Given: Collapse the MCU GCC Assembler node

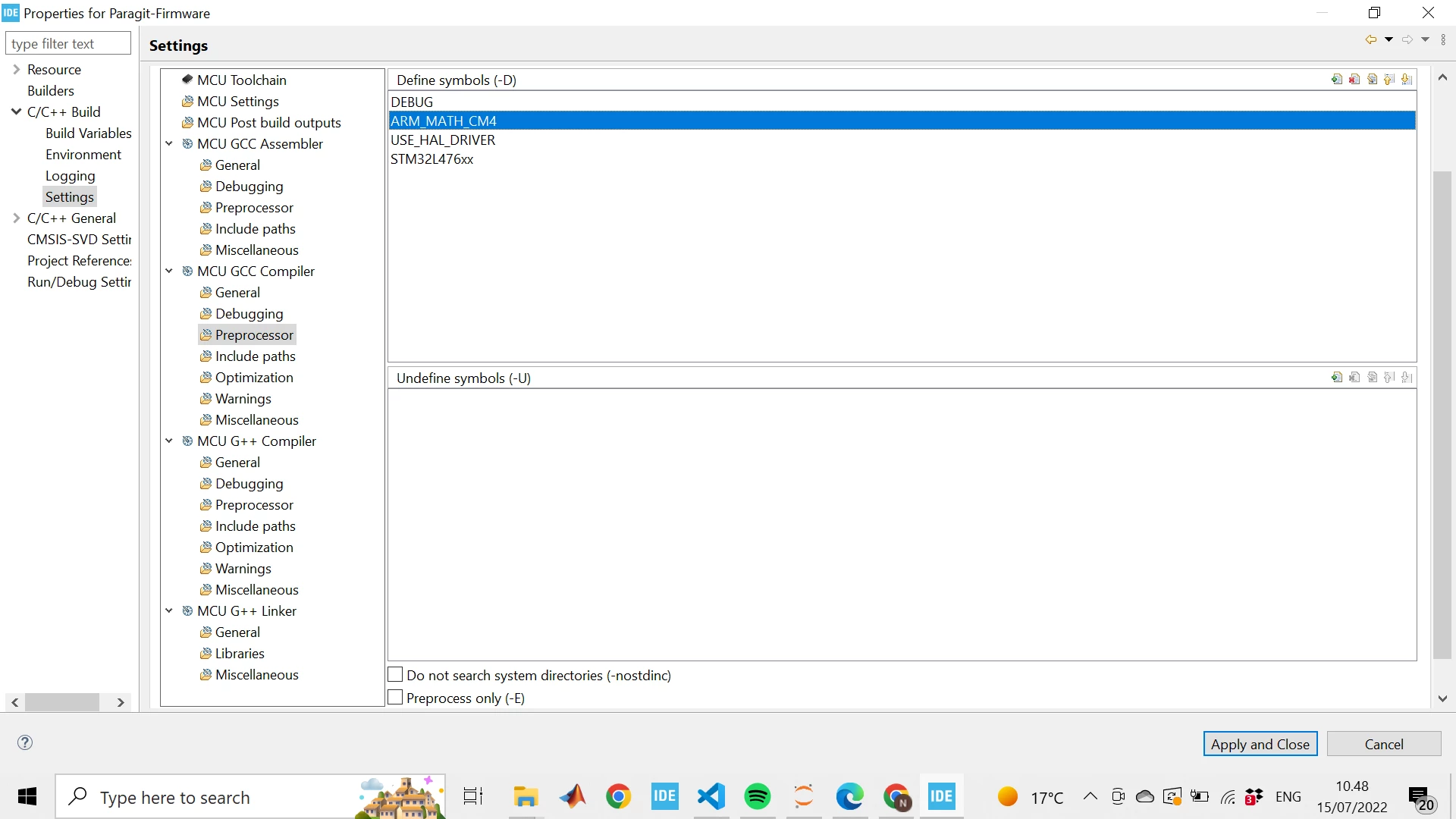Looking at the screenshot, I should [169, 143].
